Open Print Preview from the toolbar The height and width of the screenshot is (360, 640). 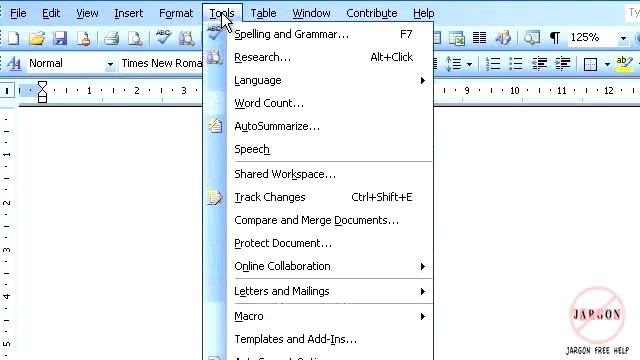(x=135, y=38)
